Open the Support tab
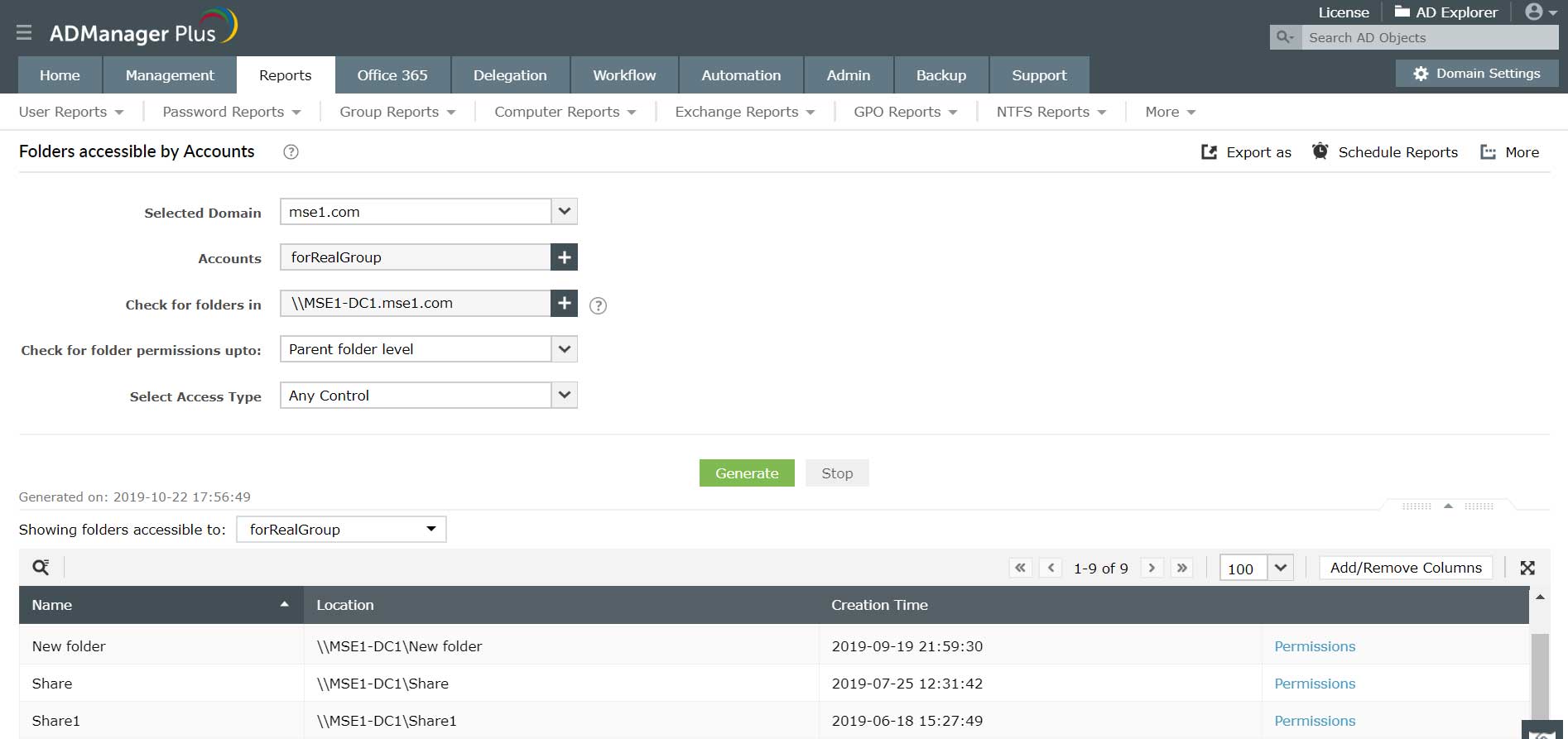Image resolution: width=1568 pixels, height=739 pixels. [1039, 75]
